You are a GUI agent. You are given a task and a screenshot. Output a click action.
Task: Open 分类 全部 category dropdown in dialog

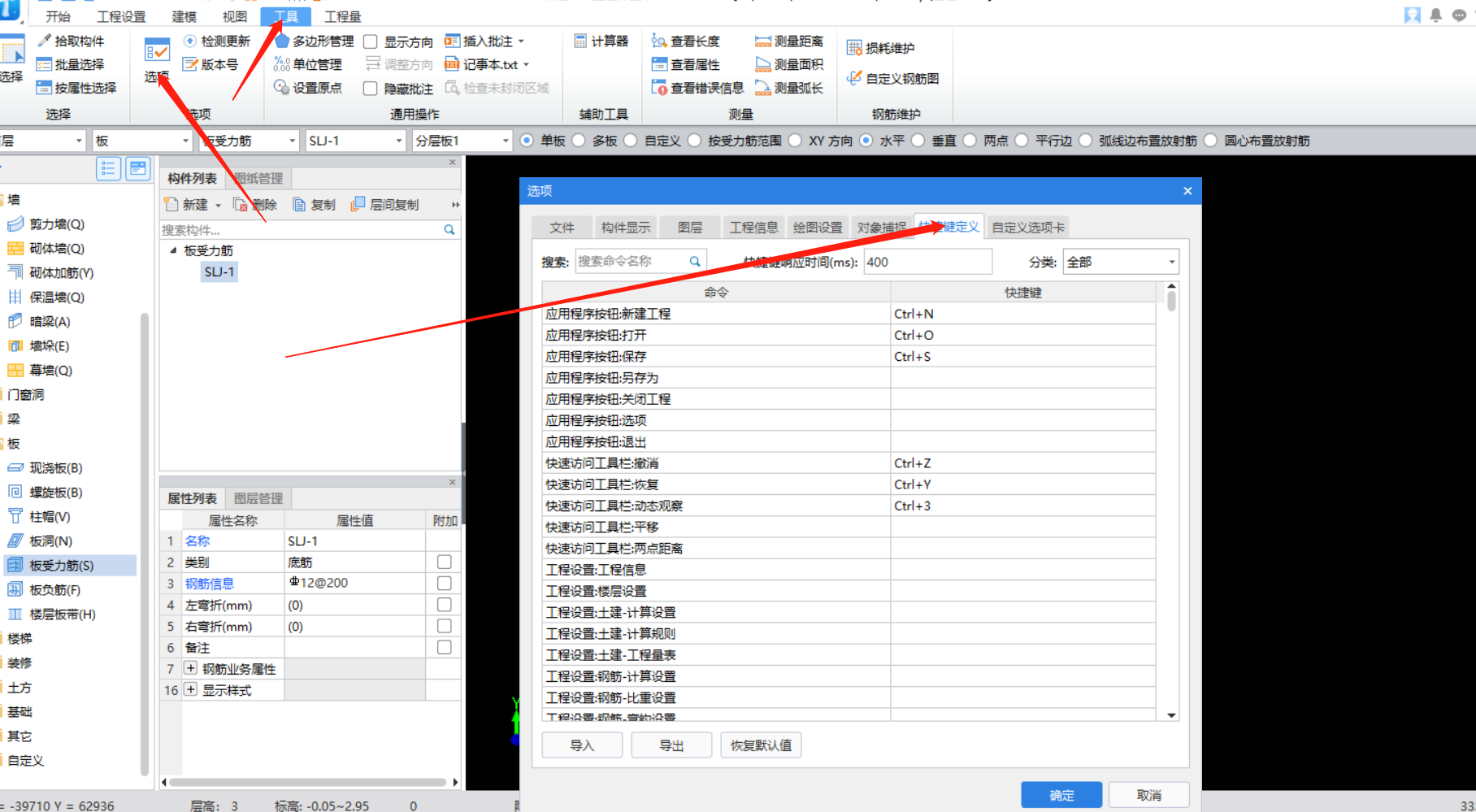1121,262
